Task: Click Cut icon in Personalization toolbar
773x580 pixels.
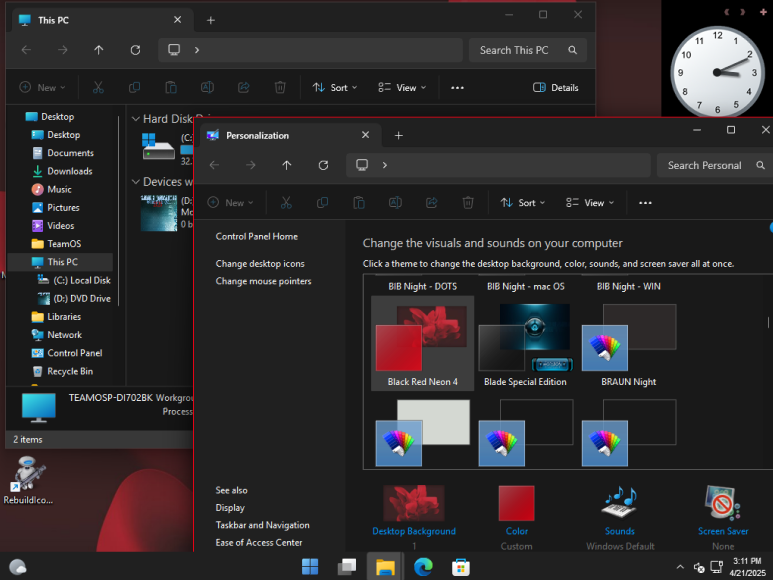Action: click(286, 203)
